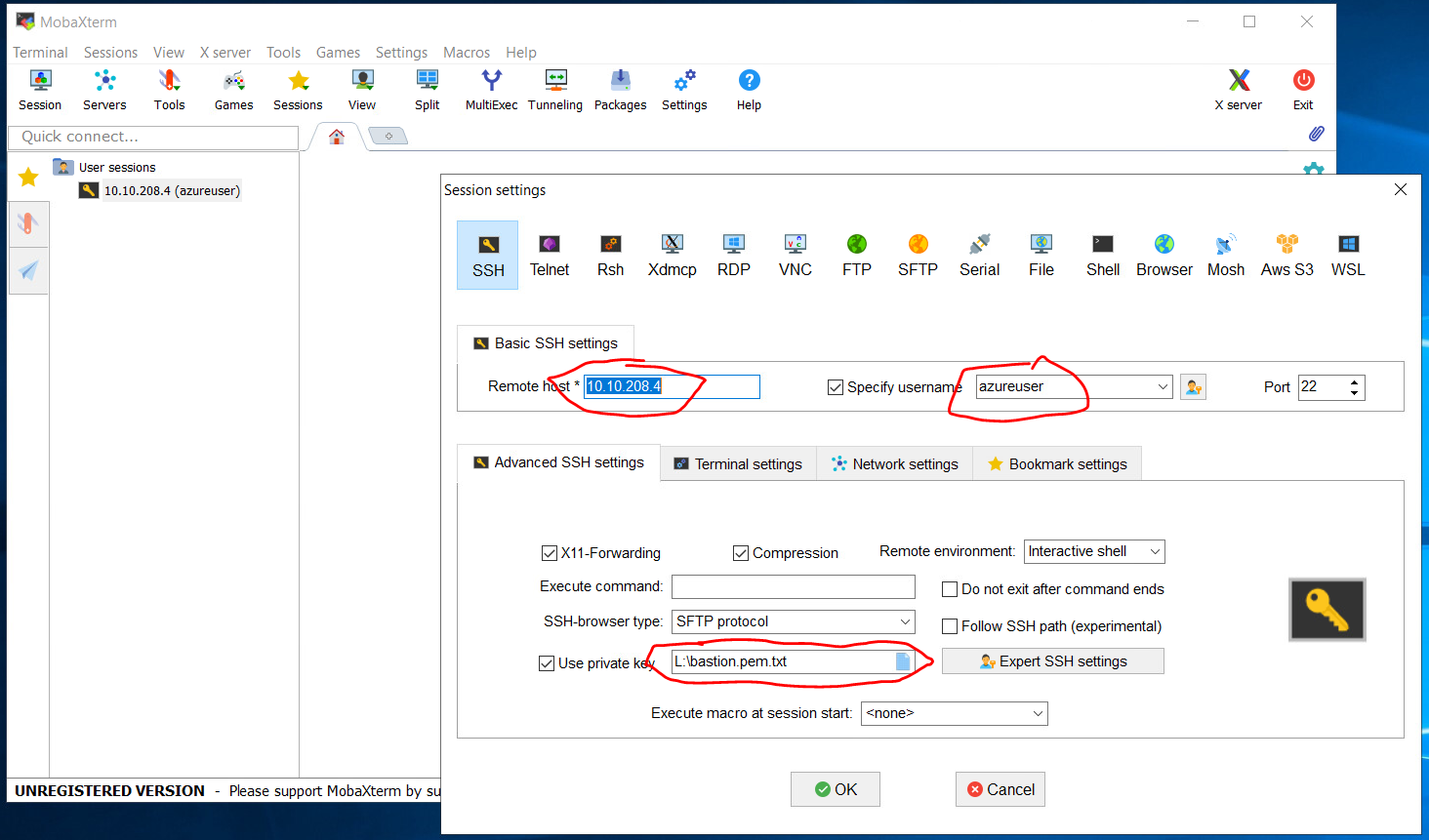Select the Xdmcp session type

pyautogui.click(x=672, y=256)
